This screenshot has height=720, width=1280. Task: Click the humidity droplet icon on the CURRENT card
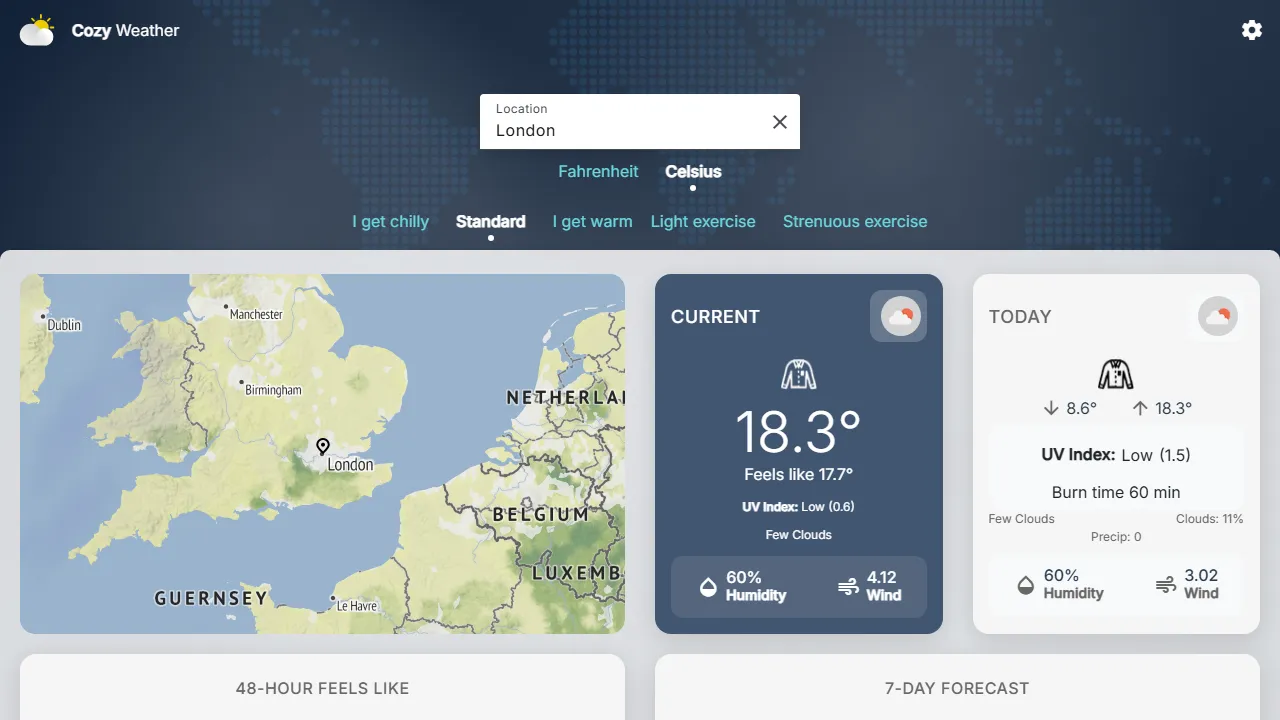709,587
